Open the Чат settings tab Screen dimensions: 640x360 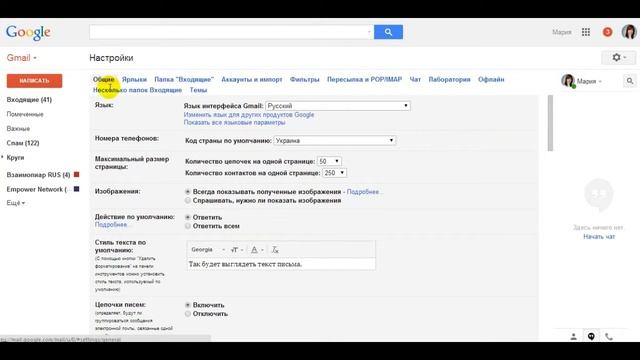point(415,79)
